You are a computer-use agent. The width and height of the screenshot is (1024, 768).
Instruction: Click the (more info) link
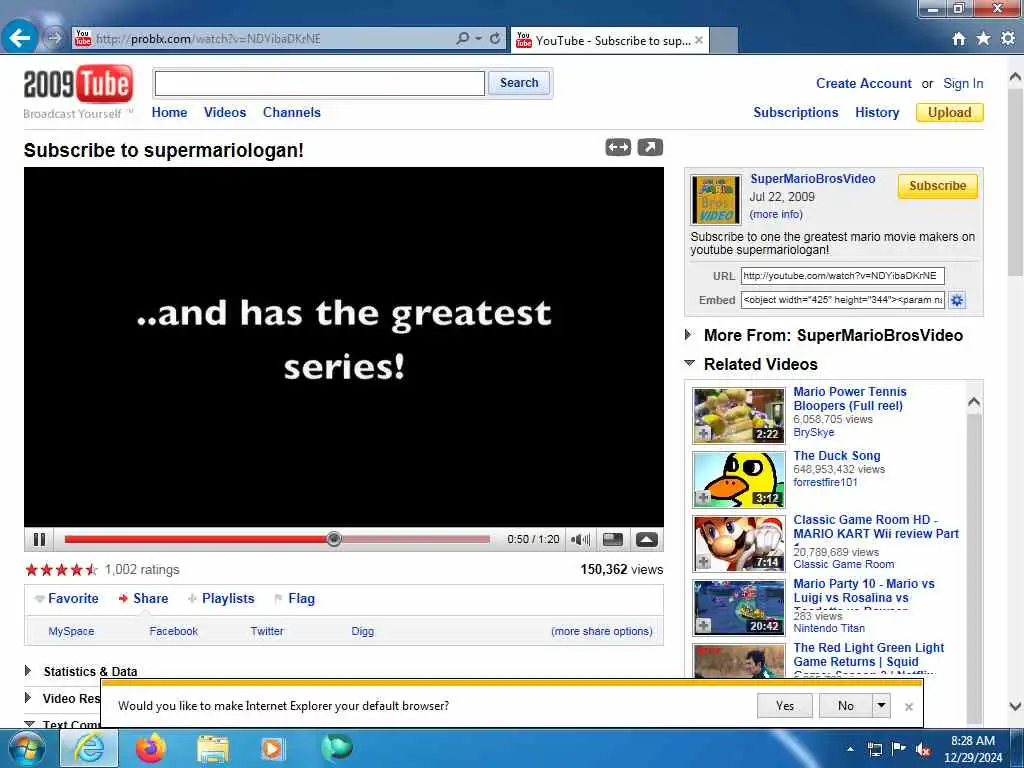tap(776, 214)
